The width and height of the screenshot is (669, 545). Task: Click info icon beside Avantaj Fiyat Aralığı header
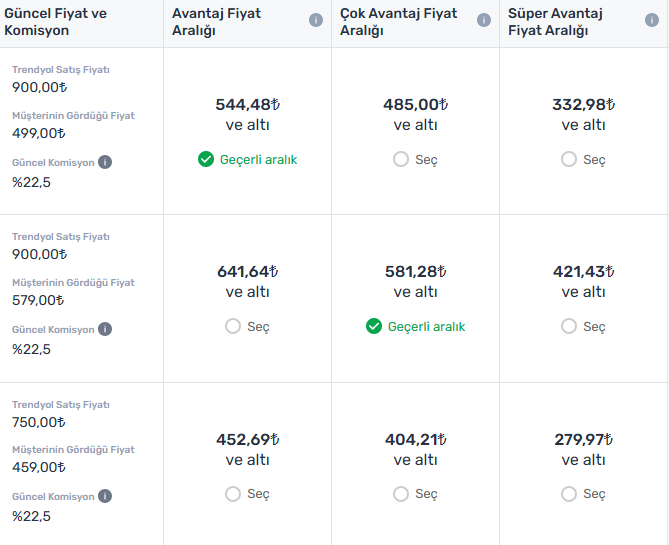click(316, 20)
